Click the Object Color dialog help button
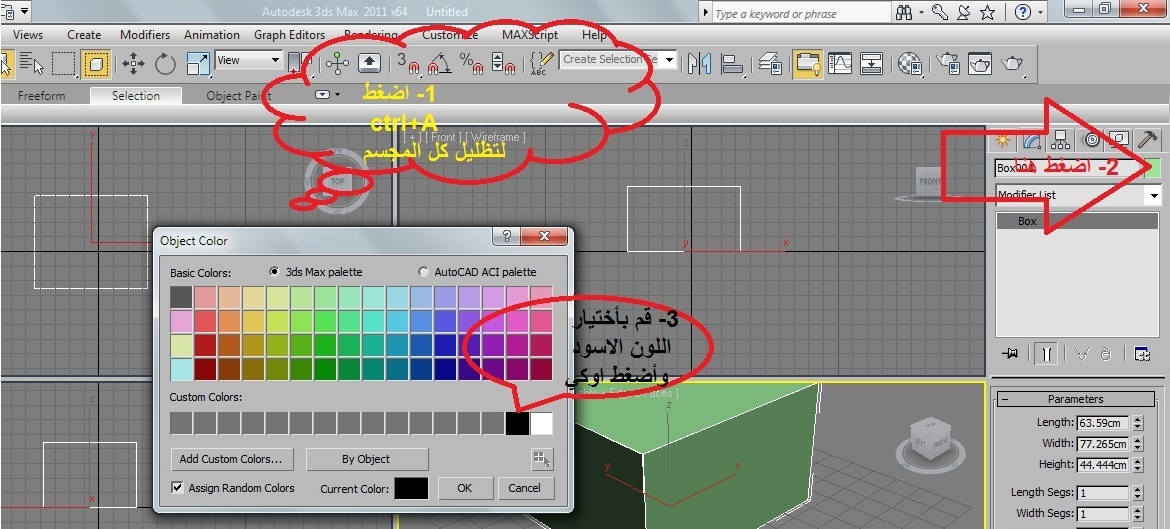 pyautogui.click(x=507, y=237)
